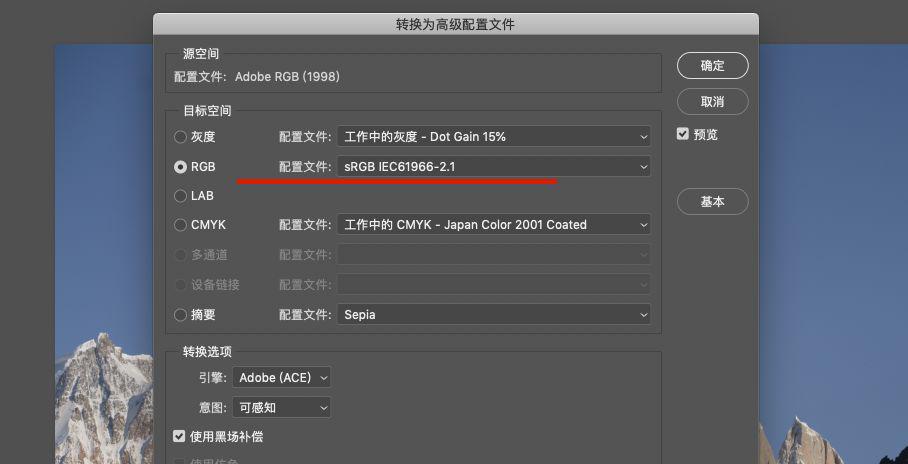Select the 摘要 radio button
Screen dimensions: 908x464
180,315
